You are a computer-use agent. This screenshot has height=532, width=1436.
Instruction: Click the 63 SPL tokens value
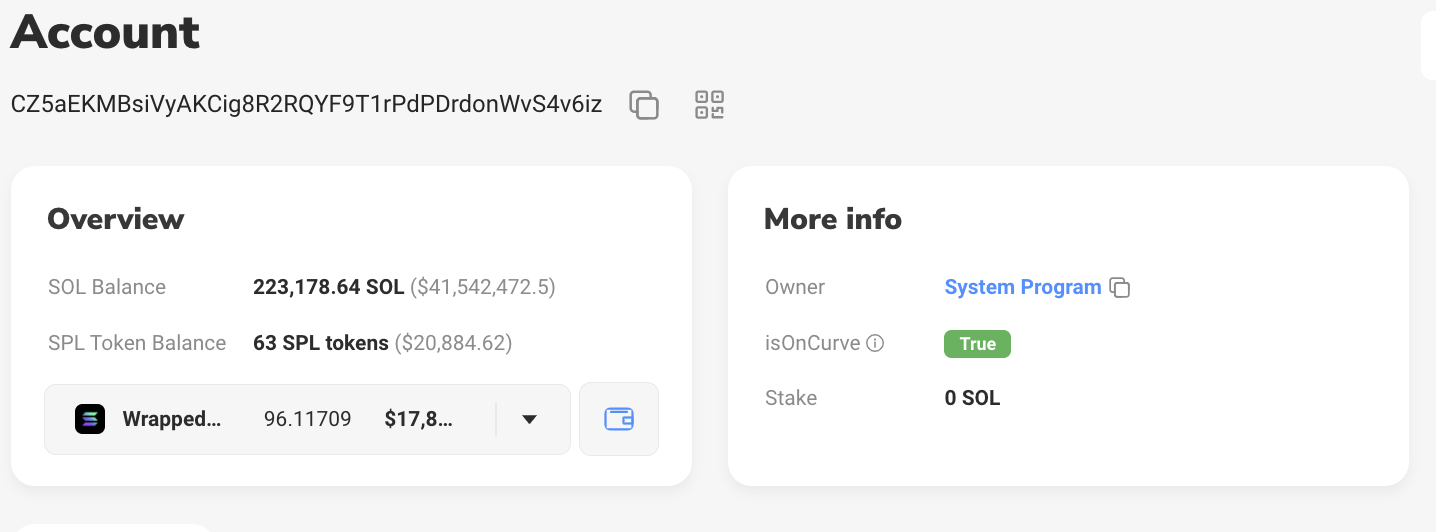pyautogui.click(x=321, y=343)
